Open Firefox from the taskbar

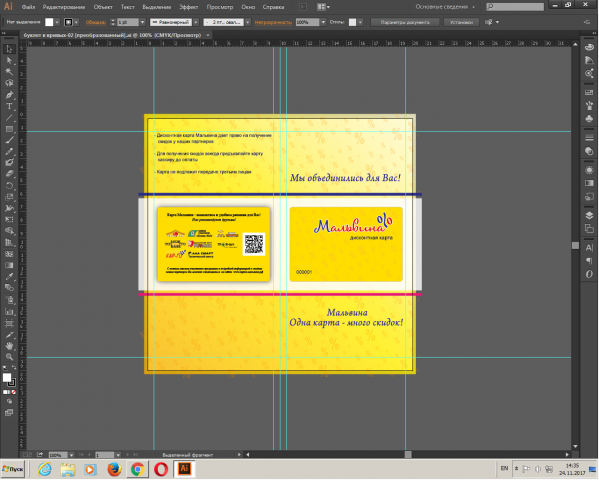(x=114, y=469)
